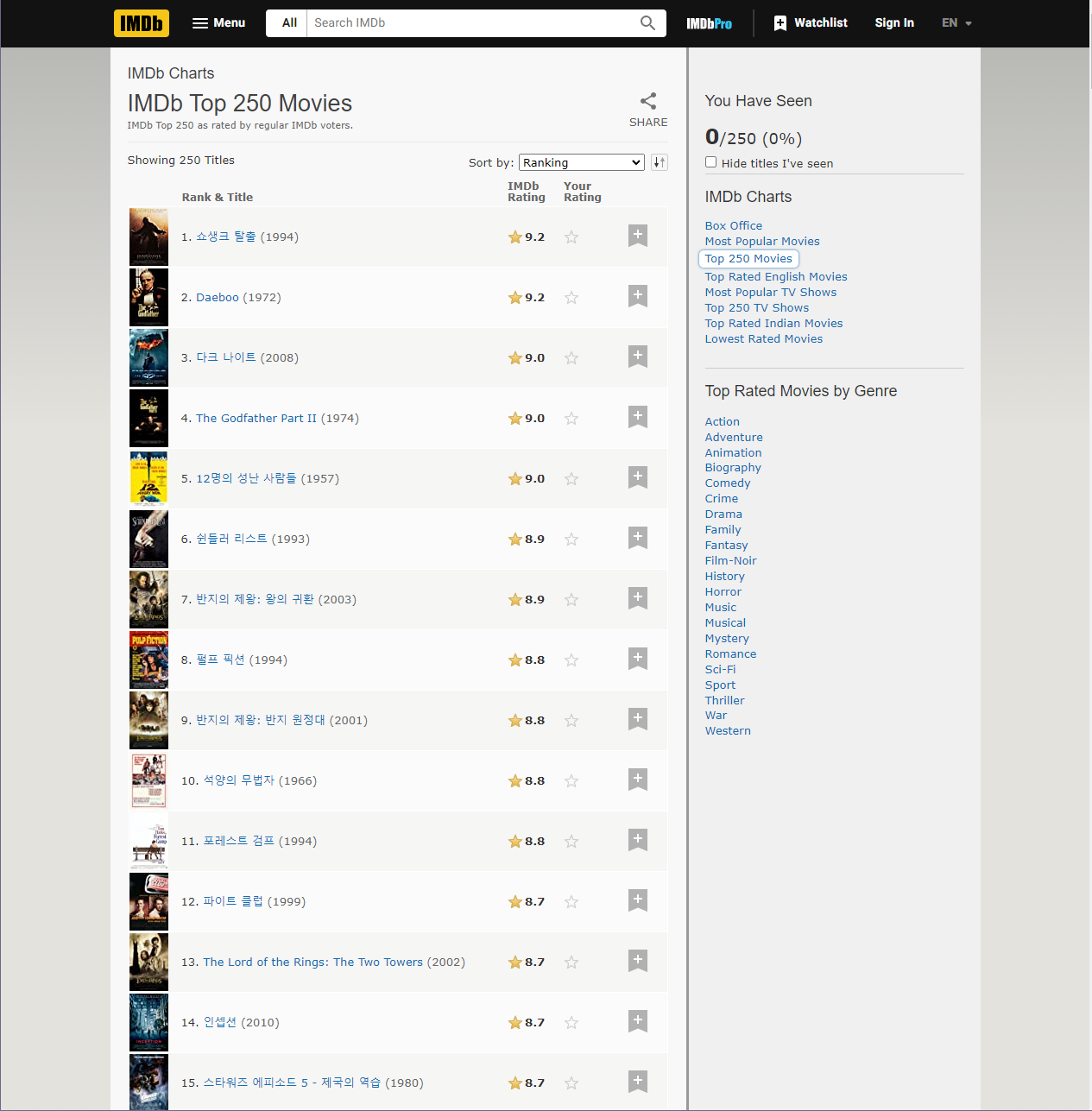Browse the Sci-Fi genre
Screen dimensions: 1092x1111
[x=721, y=670]
